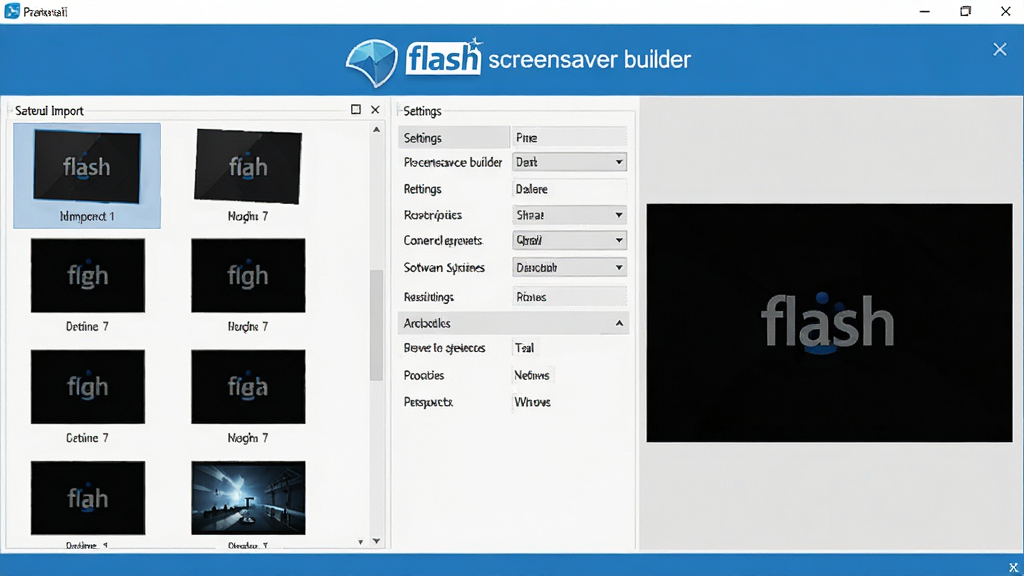Open the 'Danctubl' dropdown
The image size is (1024, 576).
tap(569, 267)
